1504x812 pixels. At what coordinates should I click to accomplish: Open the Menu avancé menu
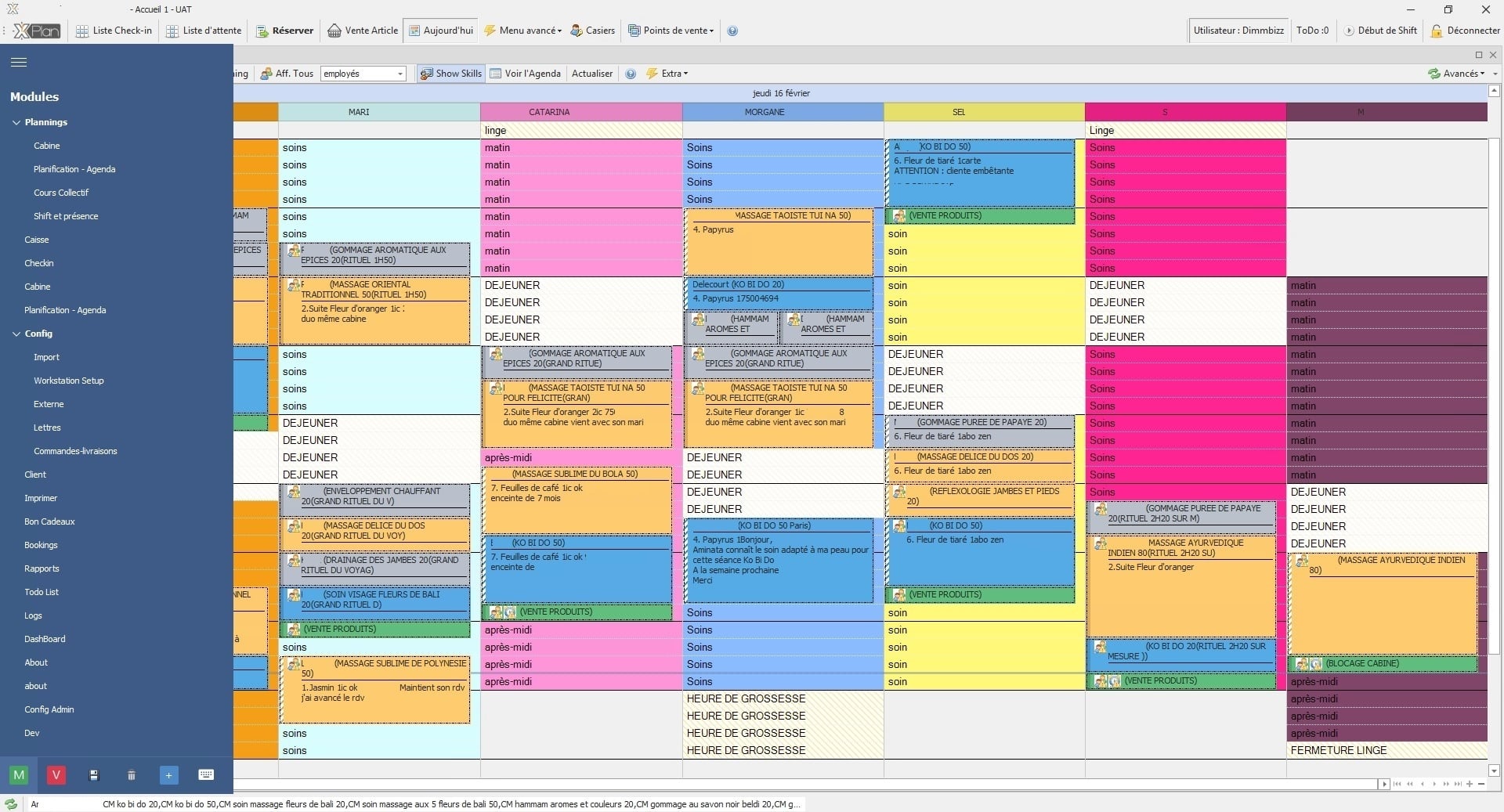click(522, 31)
